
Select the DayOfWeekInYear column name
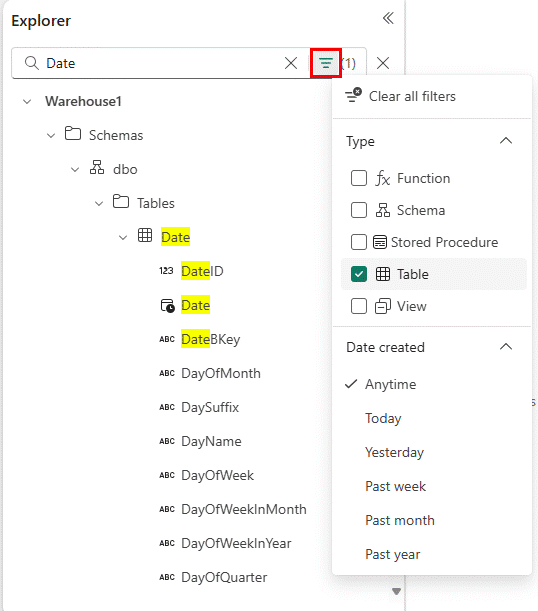[x=236, y=543]
